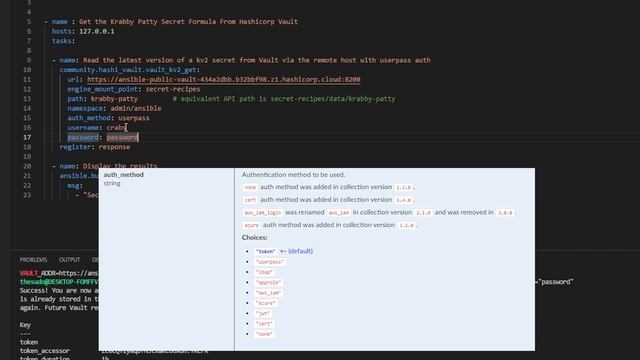
Task: Click the 'token_accessor' row in terminal output
Action: pyautogui.click(x=45, y=351)
